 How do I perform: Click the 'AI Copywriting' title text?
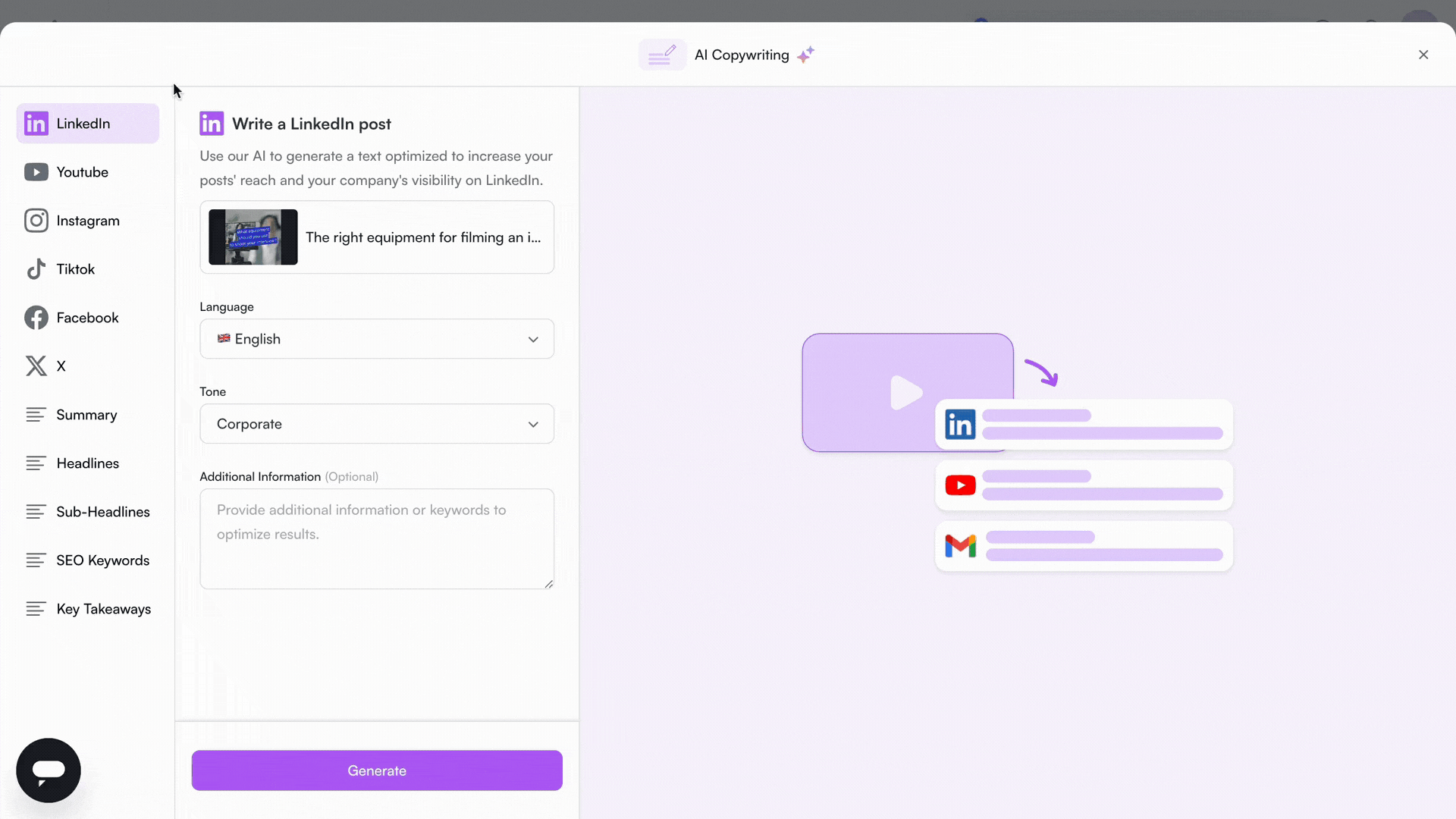pos(742,55)
